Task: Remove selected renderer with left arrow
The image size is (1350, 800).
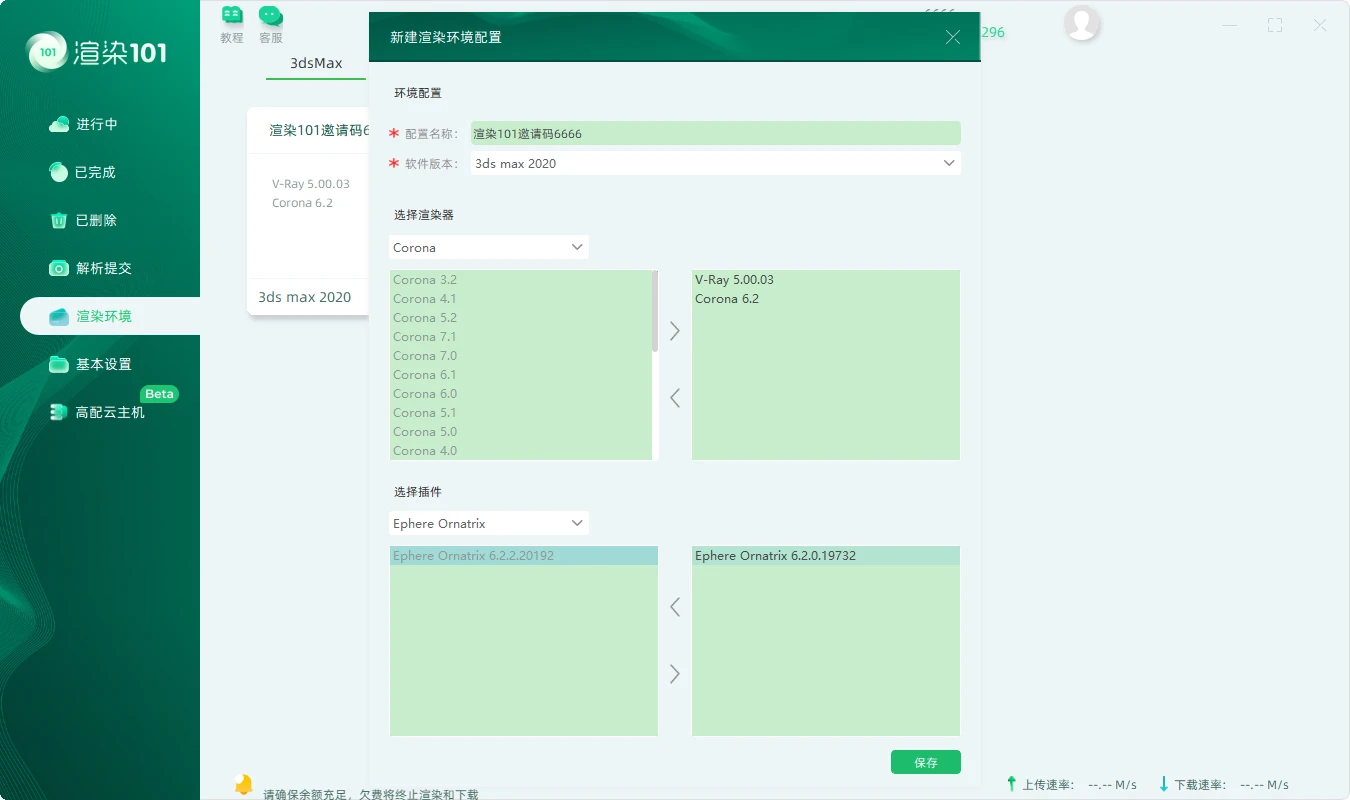Action: [675, 398]
